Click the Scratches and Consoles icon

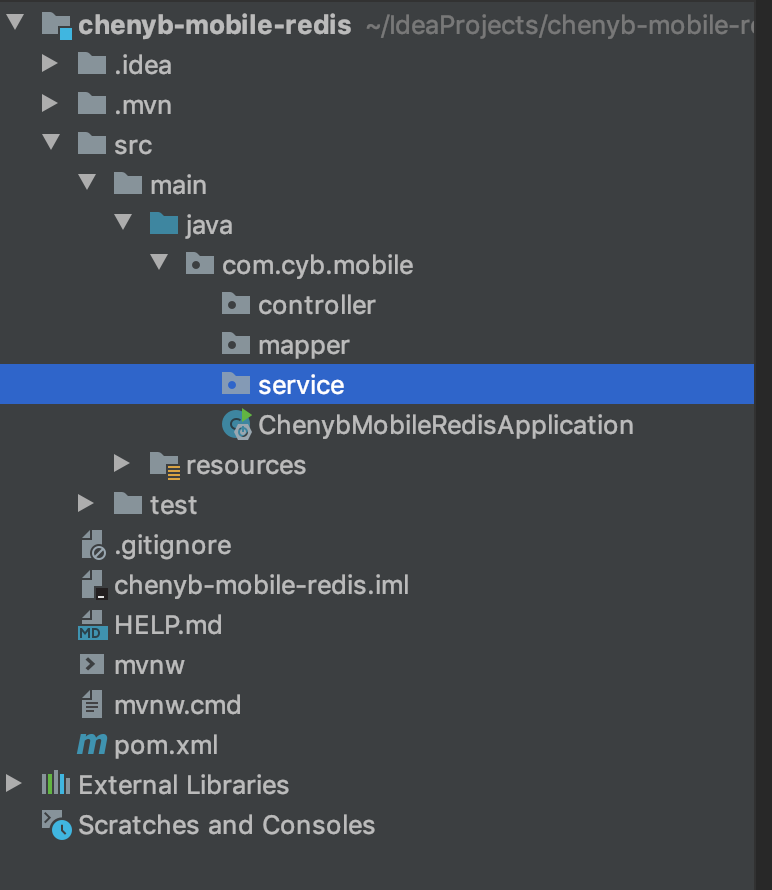[57, 825]
